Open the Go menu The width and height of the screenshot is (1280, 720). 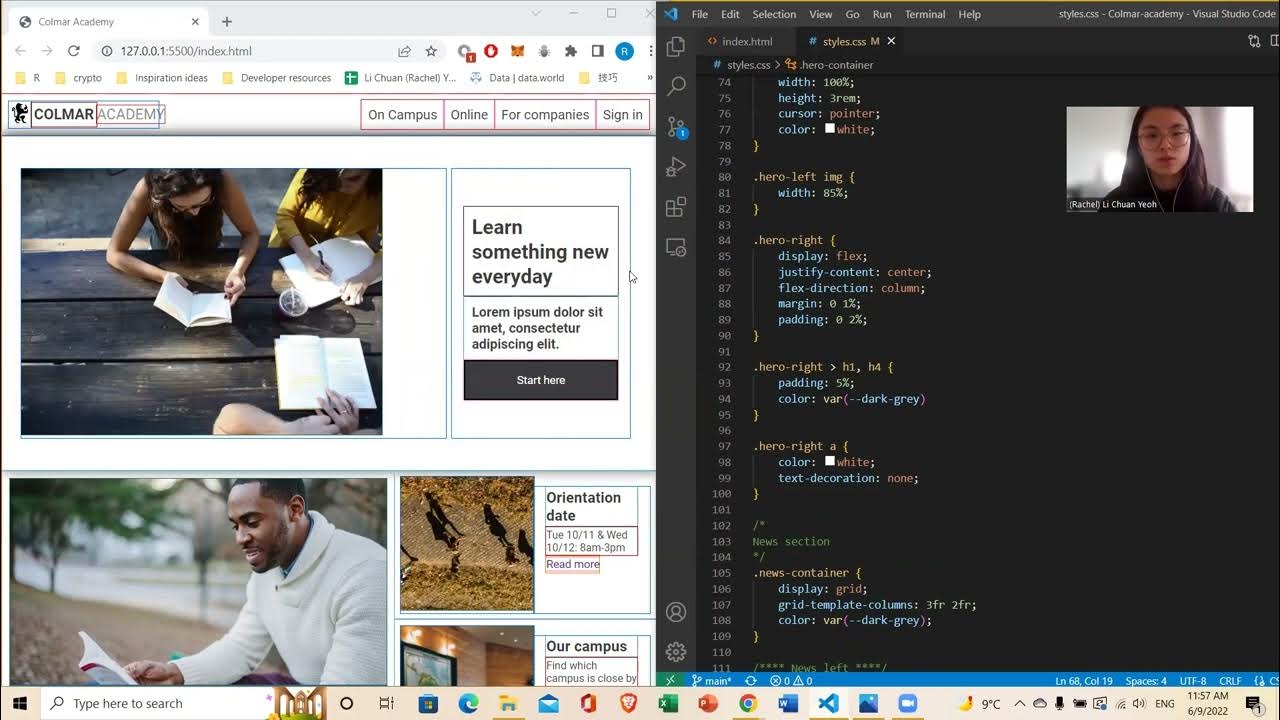pyautogui.click(x=853, y=14)
